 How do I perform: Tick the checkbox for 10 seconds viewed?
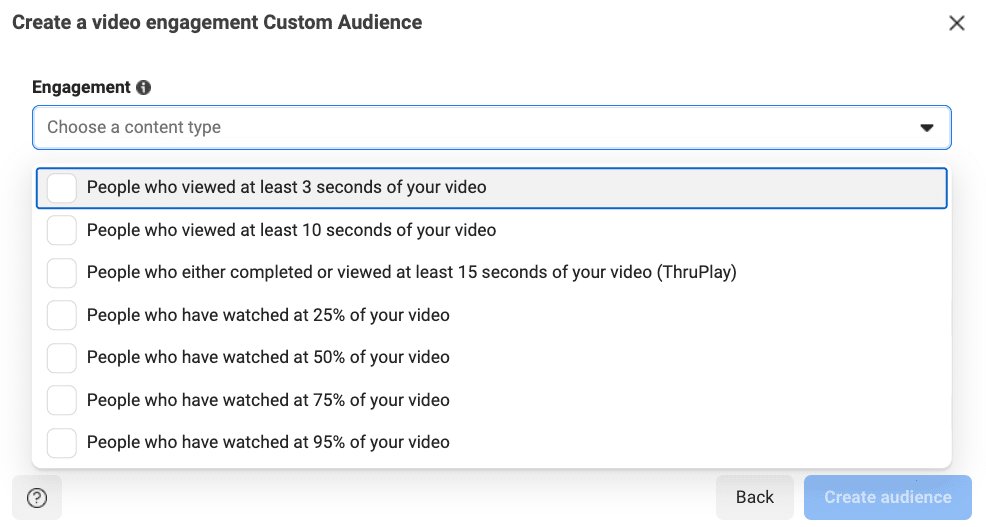[x=62, y=230]
